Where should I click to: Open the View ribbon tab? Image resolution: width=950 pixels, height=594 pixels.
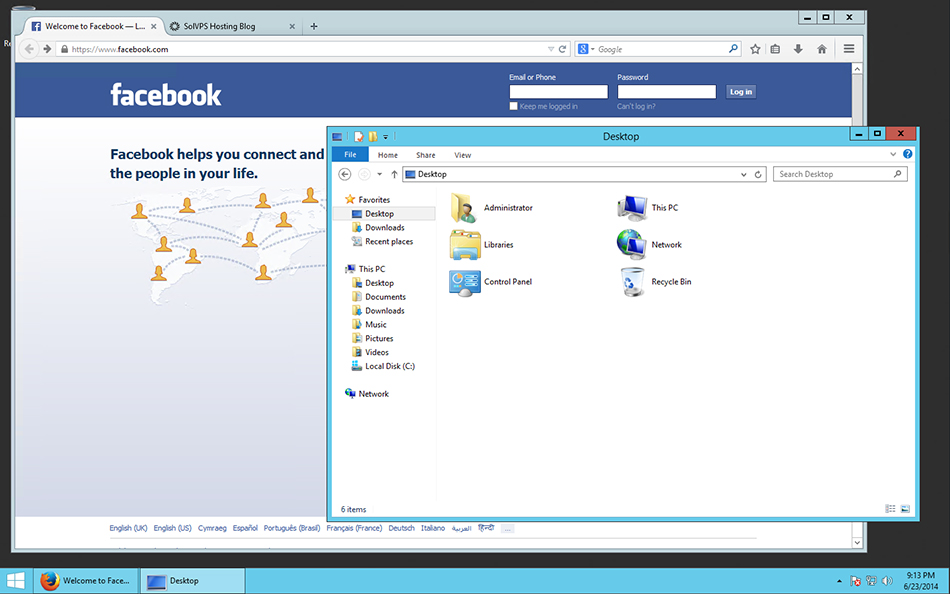(462, 155)
